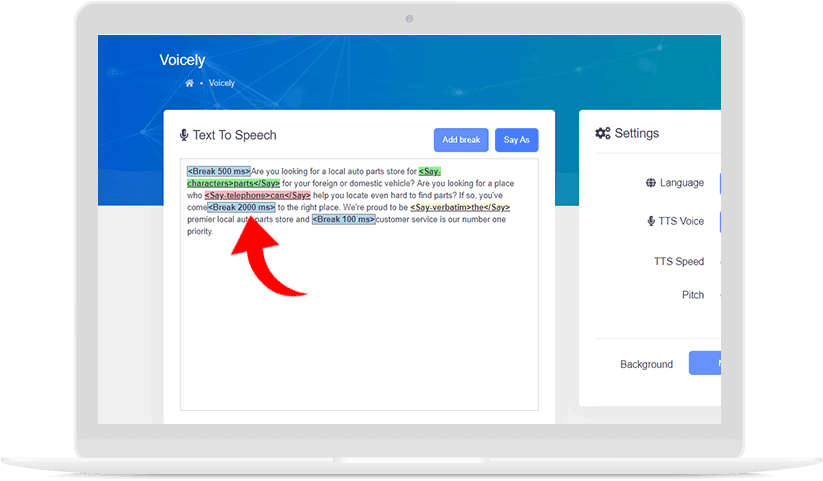Viewport: 823px width, 481px height.
Task: Click the microphone icon beside Text To Speech
Action: click(x=184, y=135)
